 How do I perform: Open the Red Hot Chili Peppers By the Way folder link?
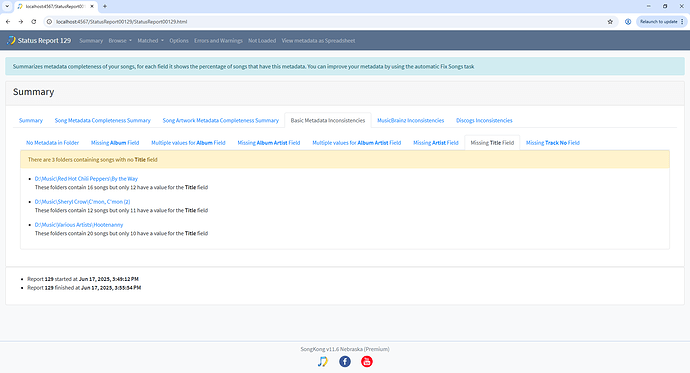pyautogui.click(x=86, y=179)
